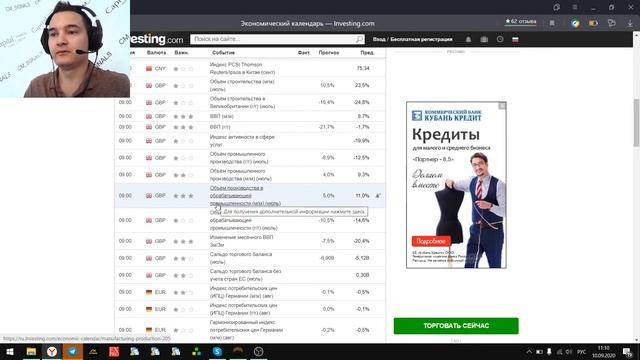This screenshot has width=640, height=360.
Task: Click the Валюта column header
Action: click(156, 53)
